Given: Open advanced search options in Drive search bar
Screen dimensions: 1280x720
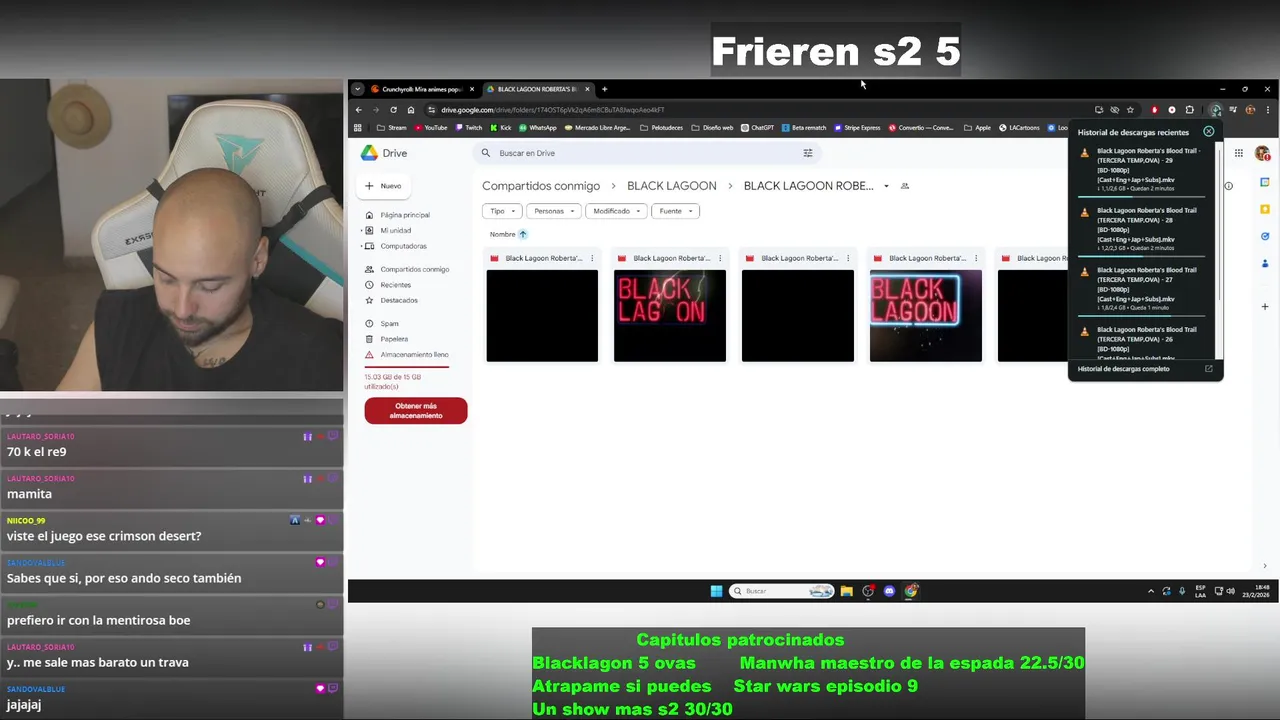Looking at the screenshot, I should pos(808,153).
